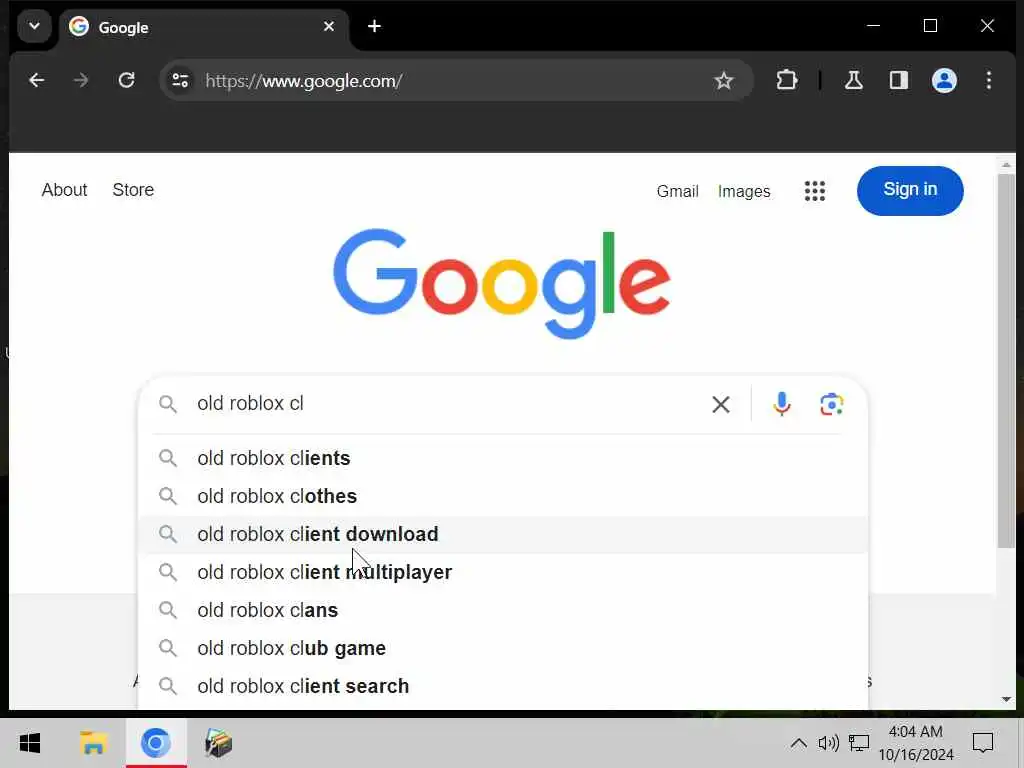Screen dimensions: 1024x768
Task: Click the voice search microphone icon
Action: tap(782, 404)
